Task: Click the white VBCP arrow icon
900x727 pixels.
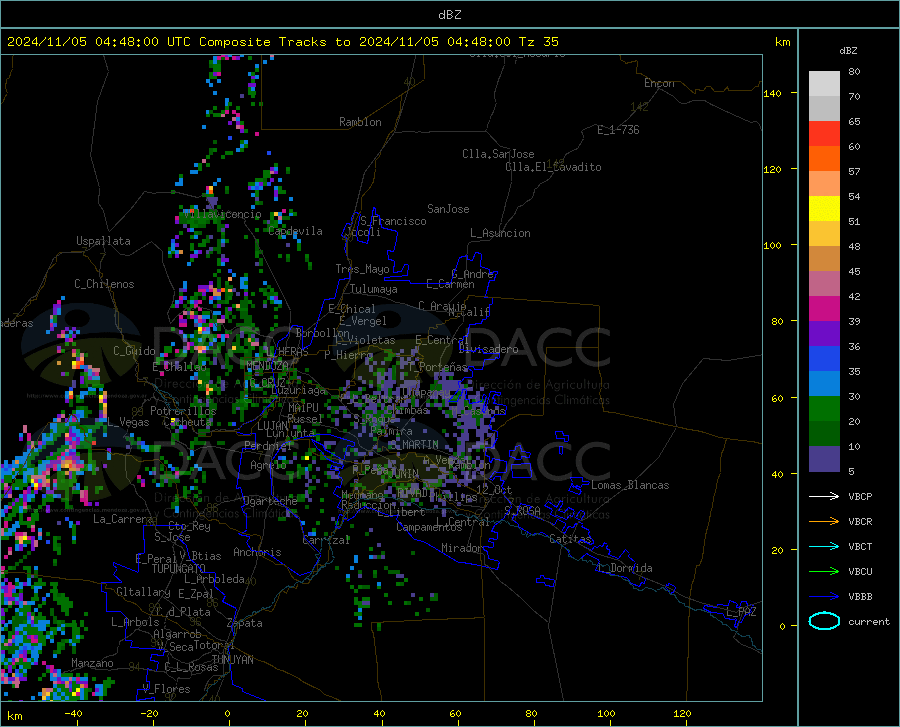Action: tap(824, 496)
